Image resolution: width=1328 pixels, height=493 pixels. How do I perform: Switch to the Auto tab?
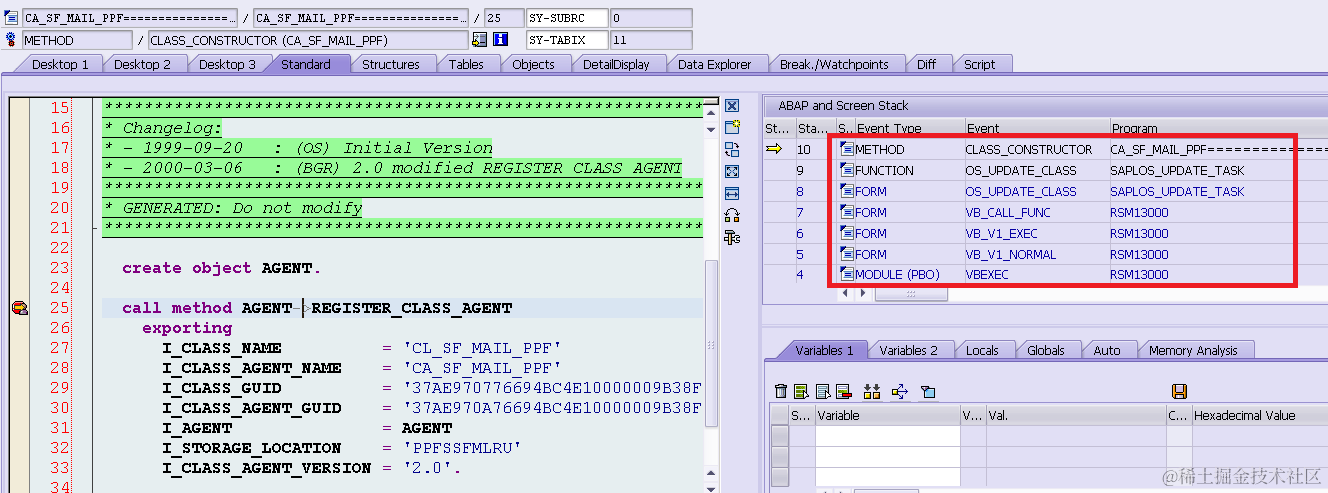pyautogui.click(x=1107, y=350)
